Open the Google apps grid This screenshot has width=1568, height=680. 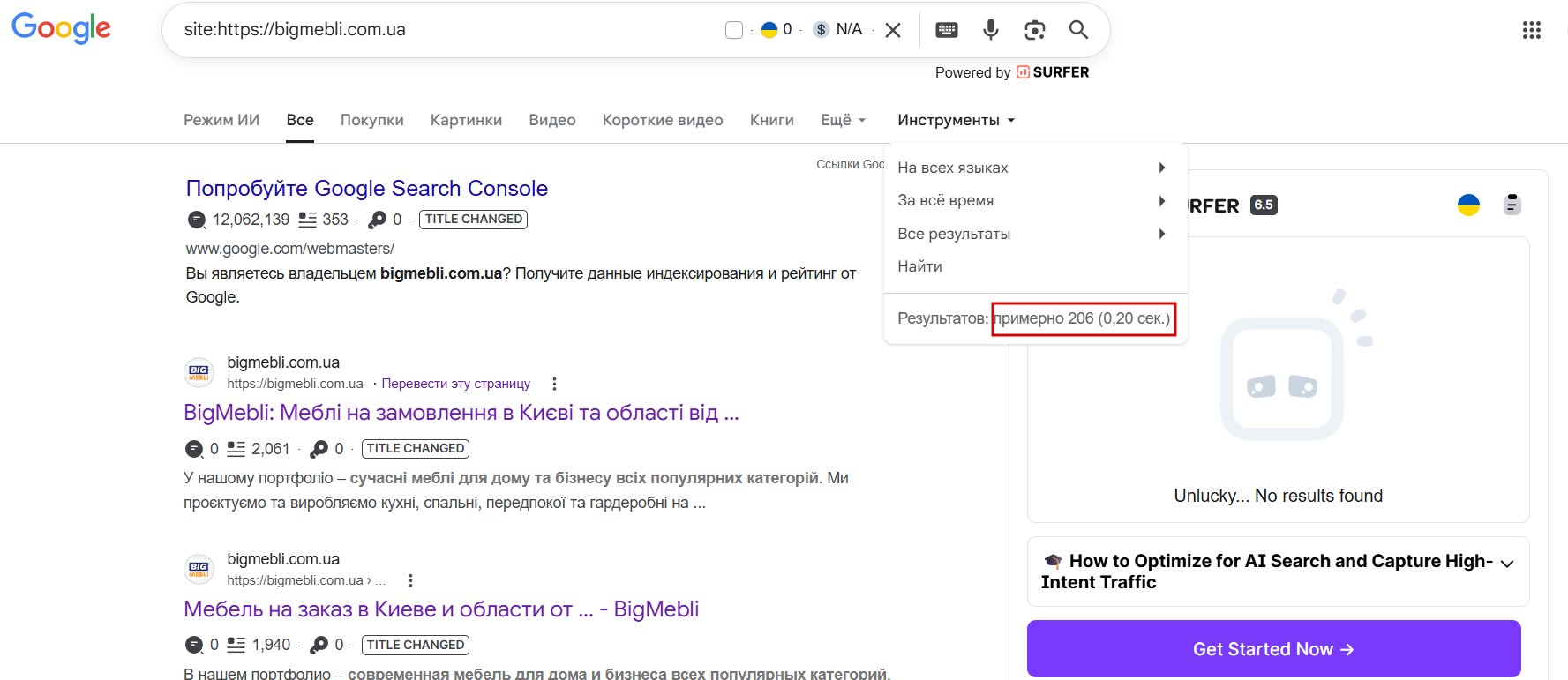(x=1532, y=30)
